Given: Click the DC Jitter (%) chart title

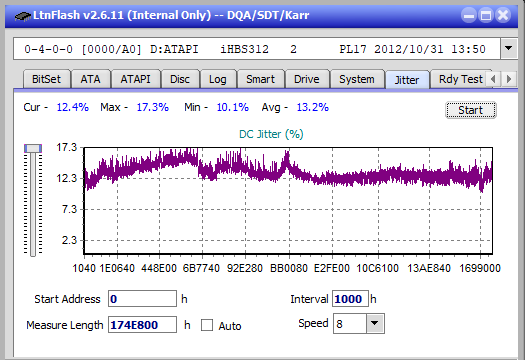Looking at the screenshot, I should 271,134.
